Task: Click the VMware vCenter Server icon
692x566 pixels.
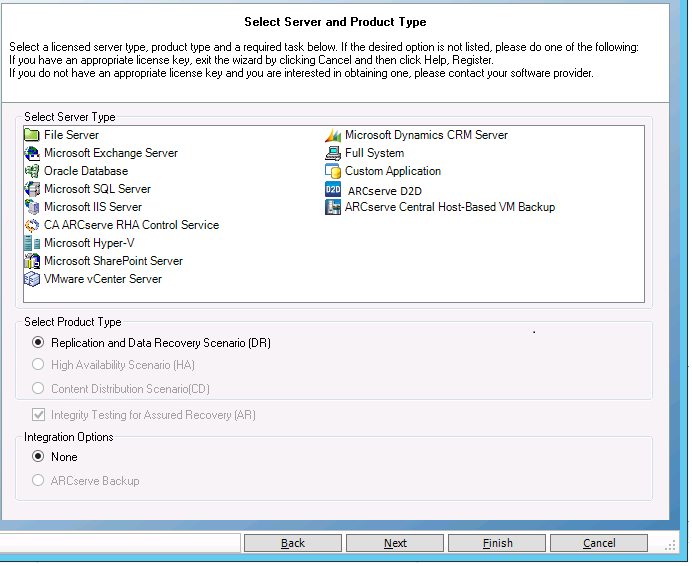Action: click(x=32, y=279)
